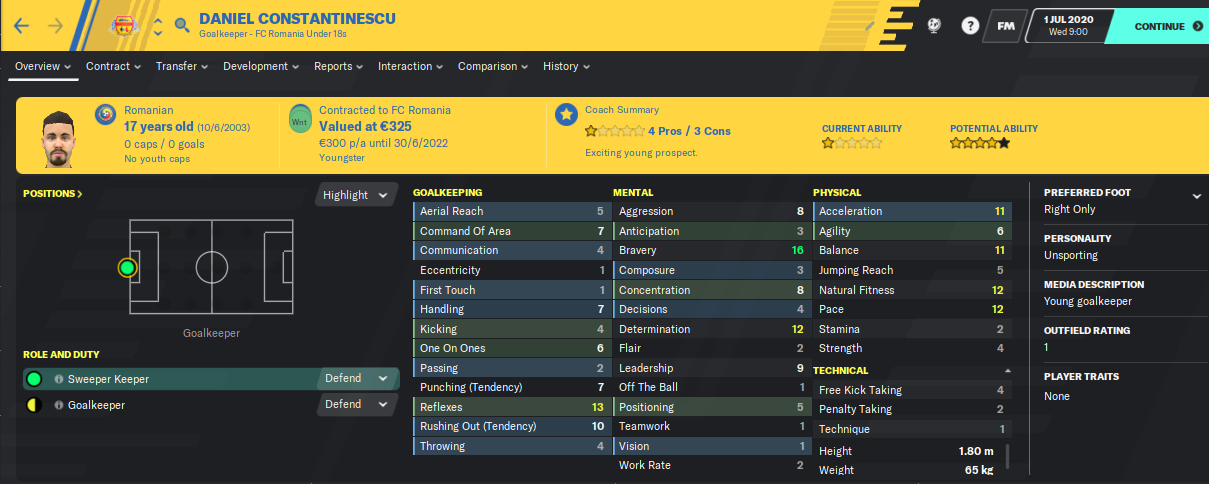Image resolution: width=1209 pixels, height=484 pixels.
Task: Open the Highlight dropdown
Action: pyautogui.click(x=355, y=195)
